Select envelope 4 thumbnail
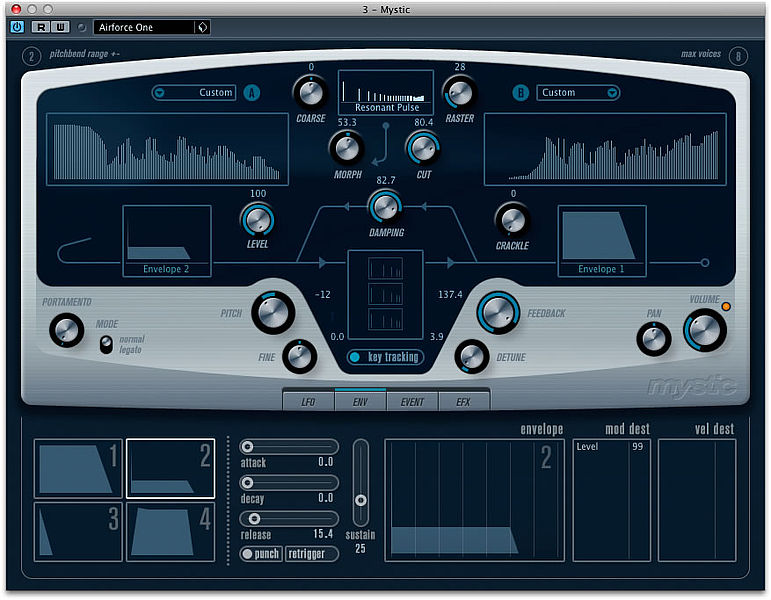This screenshot has height=600, width=771. (x=171, y=532)
